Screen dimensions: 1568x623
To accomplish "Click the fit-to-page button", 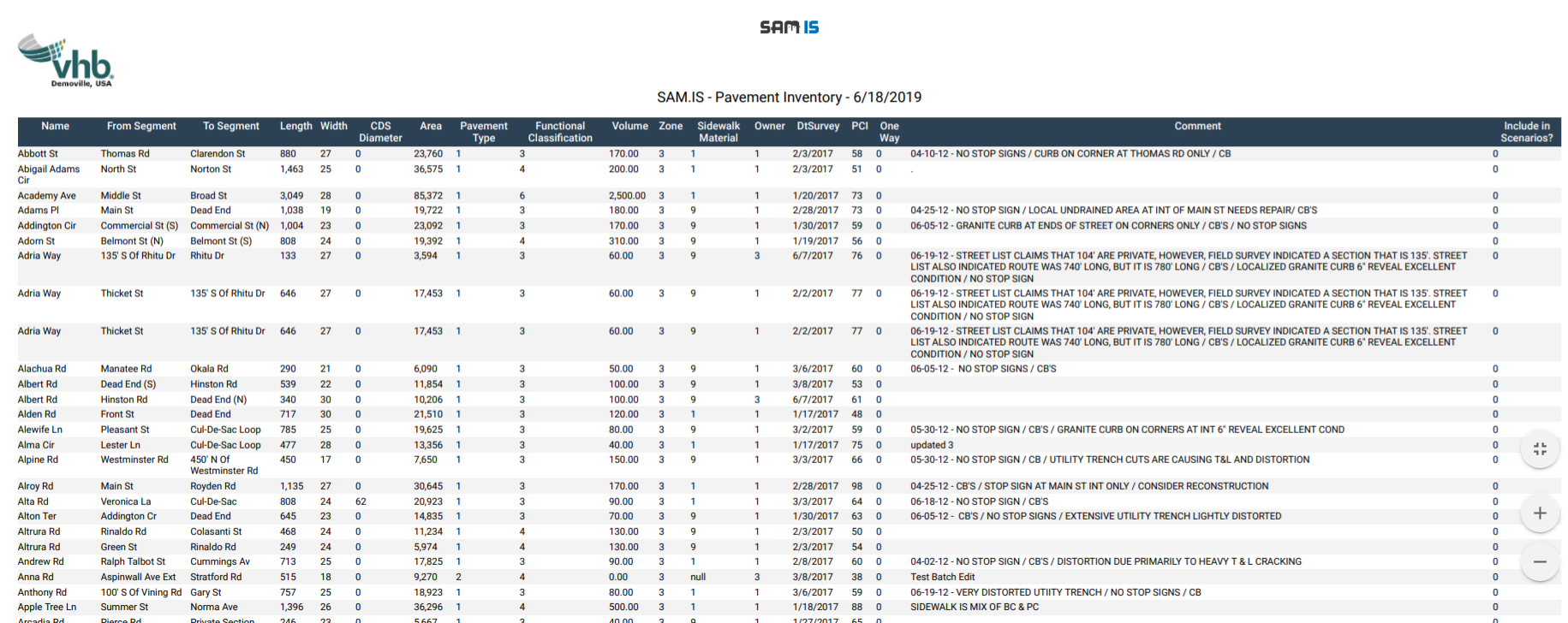I will [1539, 449].
